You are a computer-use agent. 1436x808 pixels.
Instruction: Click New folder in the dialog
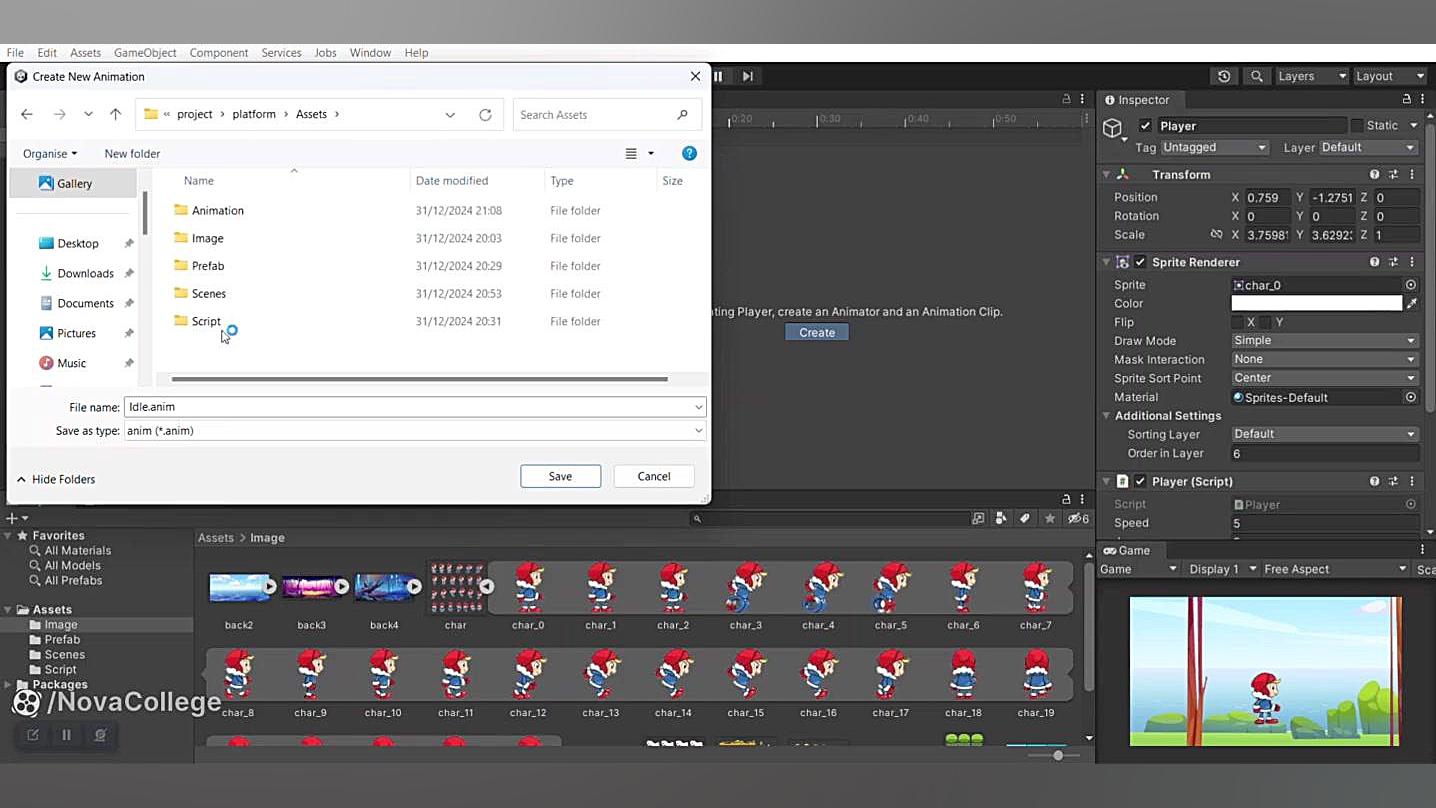point(132,153)
